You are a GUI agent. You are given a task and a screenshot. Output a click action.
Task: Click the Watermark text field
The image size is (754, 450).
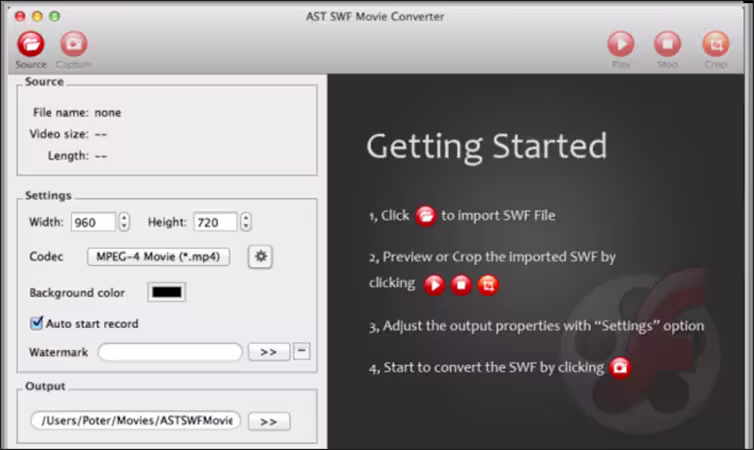pos(170,352)
